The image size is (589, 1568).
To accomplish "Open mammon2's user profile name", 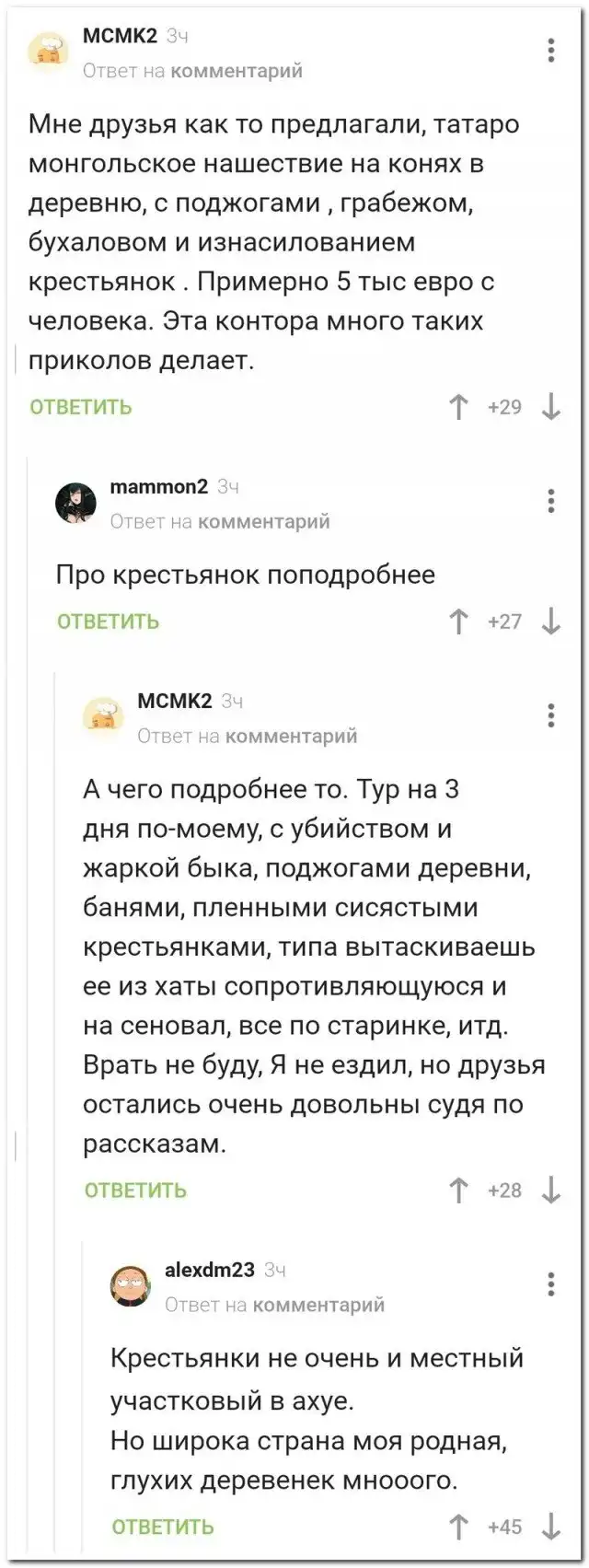I will (158, 487).
